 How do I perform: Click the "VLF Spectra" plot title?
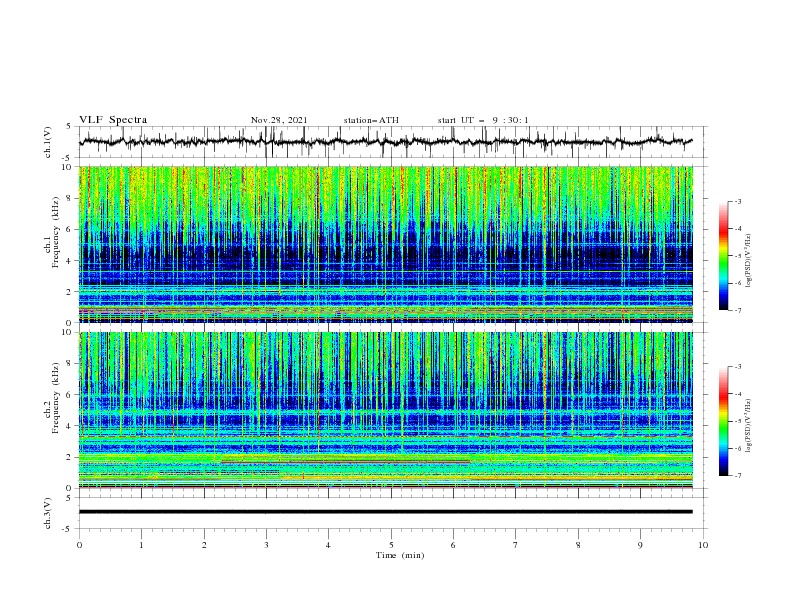(x=113, y=120)
